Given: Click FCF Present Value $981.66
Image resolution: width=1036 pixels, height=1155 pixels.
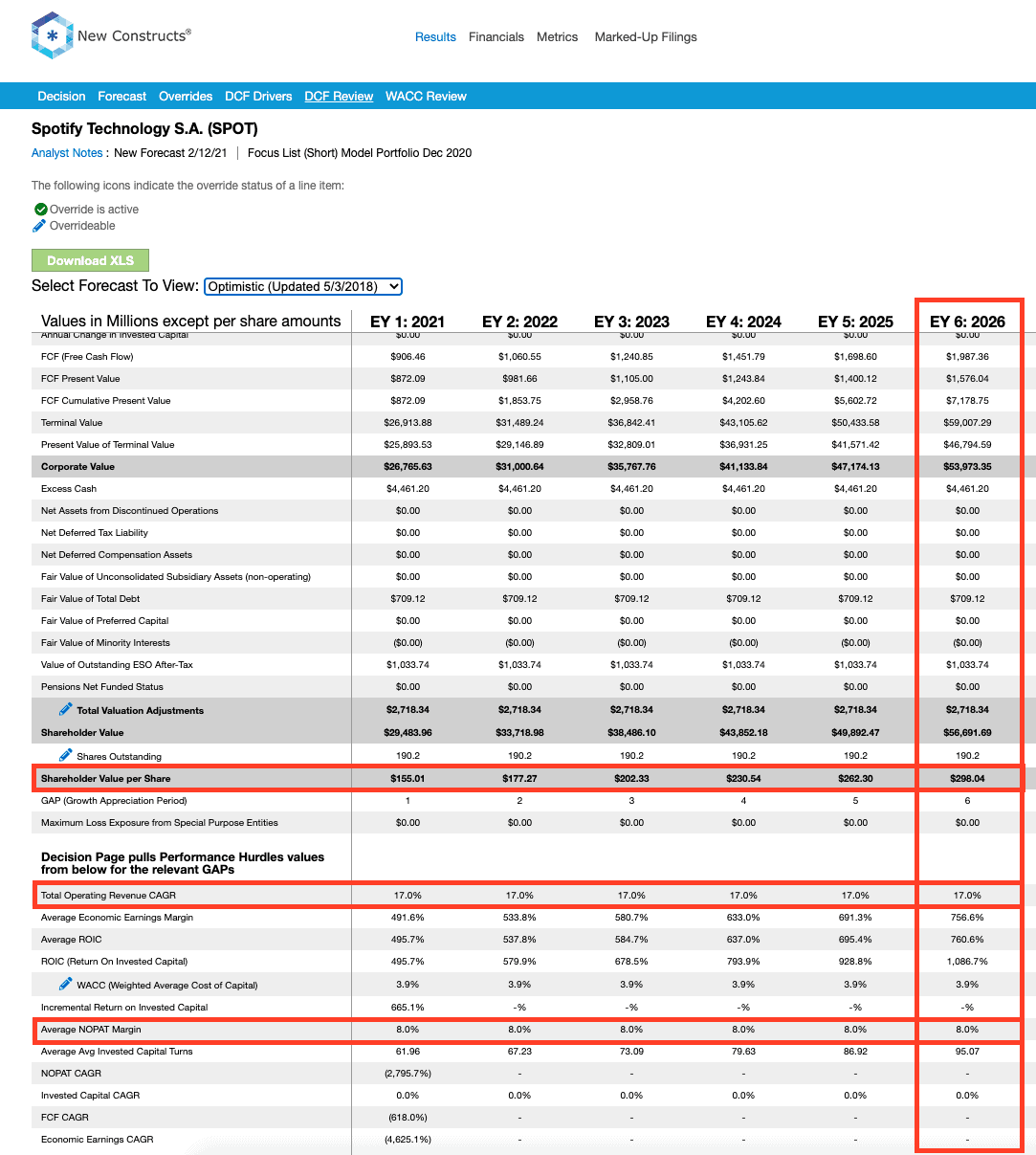Looking at the screenshot, I should pos(519,379).
